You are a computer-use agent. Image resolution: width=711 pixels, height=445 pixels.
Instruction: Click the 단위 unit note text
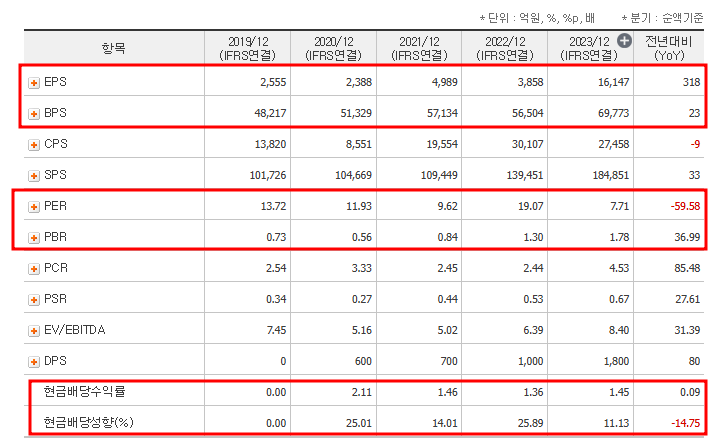tap(537, 18)
